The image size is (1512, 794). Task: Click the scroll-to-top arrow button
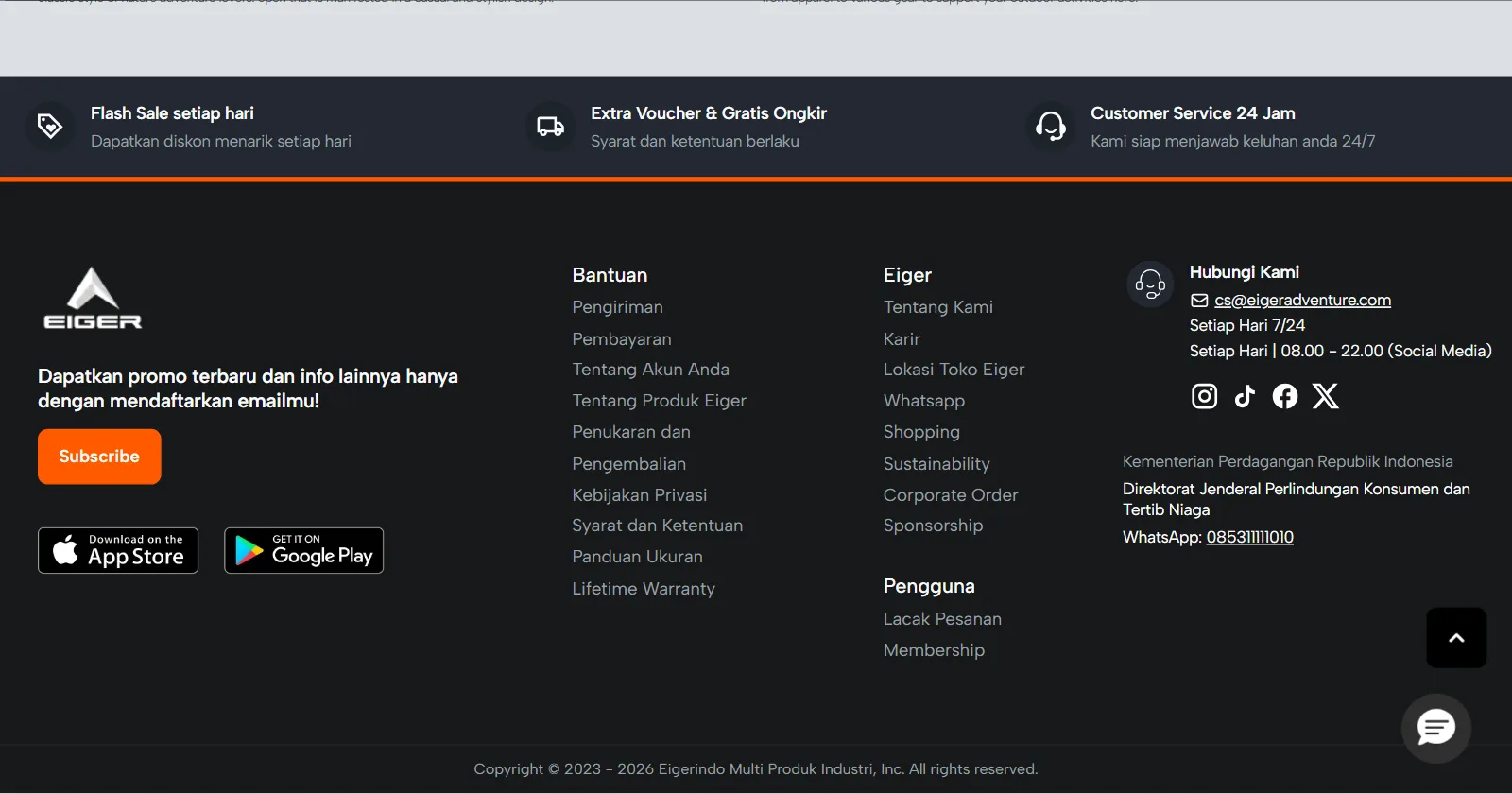pyautogui.click(x=1456, y=638)
